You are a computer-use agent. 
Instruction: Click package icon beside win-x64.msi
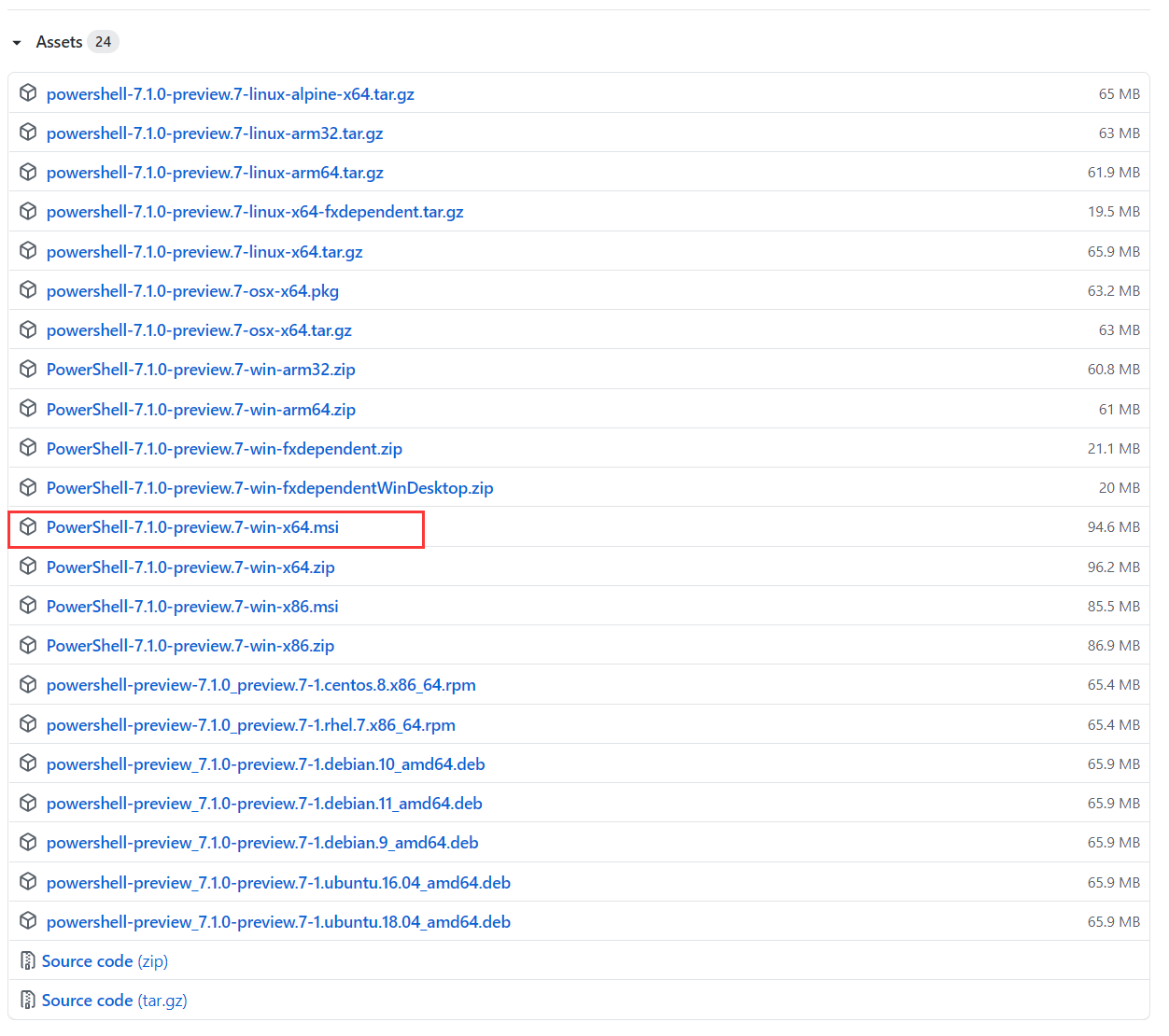click(28, 526)
